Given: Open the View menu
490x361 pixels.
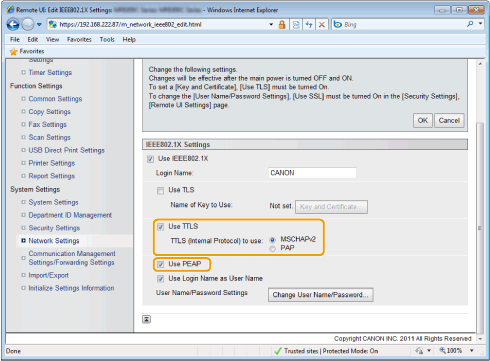Looking at the screenshot, I should (x=52, y=39).
